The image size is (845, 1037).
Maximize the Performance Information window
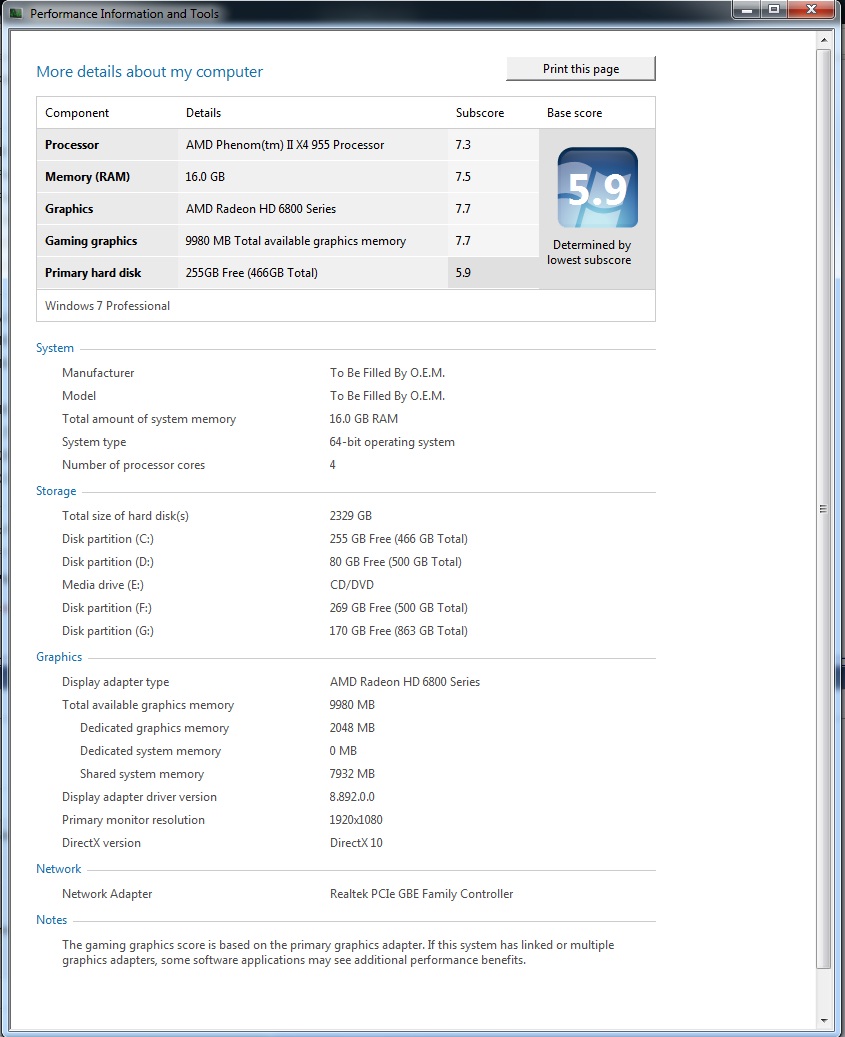point(774,10)
